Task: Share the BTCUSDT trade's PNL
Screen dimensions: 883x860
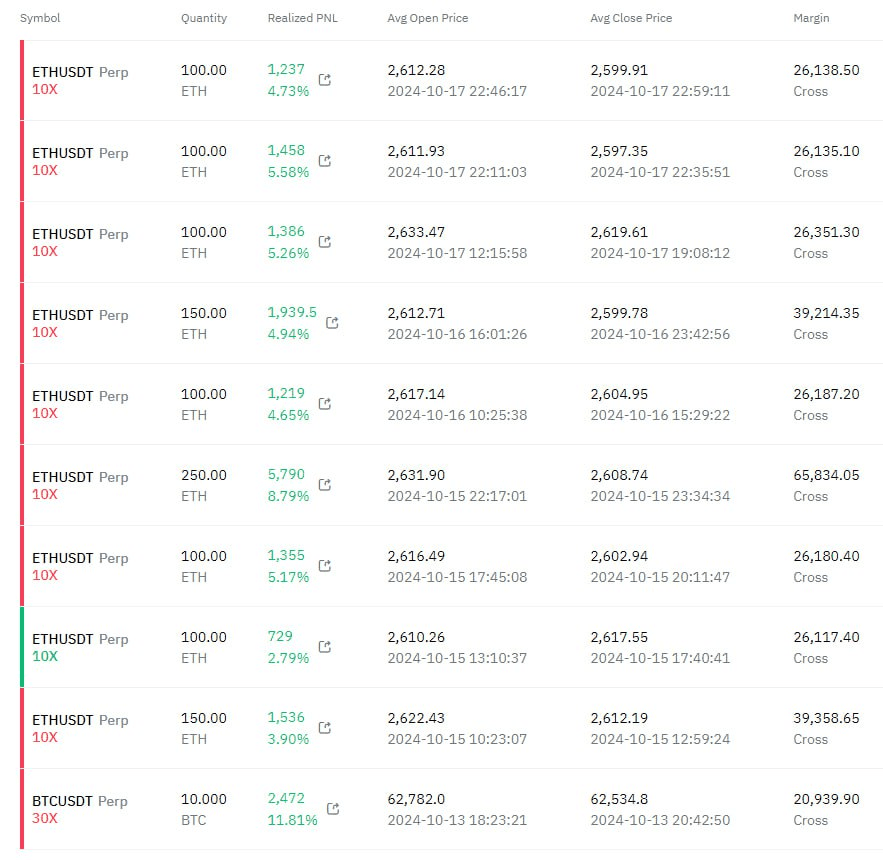Action: 333,809
